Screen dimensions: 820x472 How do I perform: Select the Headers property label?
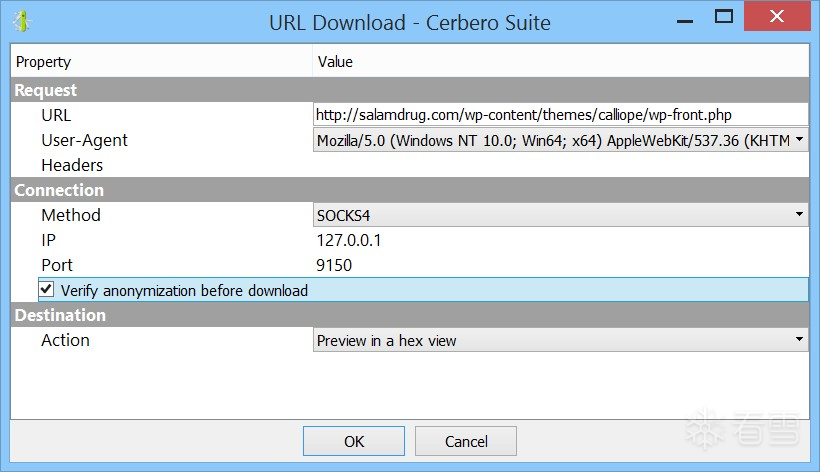click(72, 165)
